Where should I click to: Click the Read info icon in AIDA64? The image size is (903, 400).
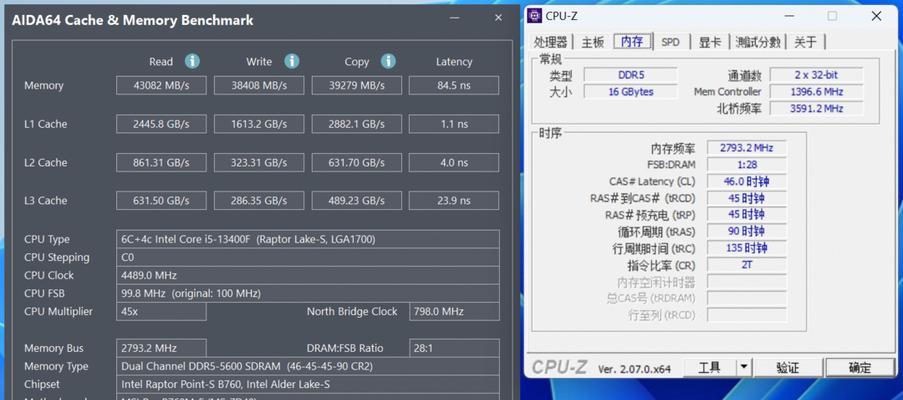pyautogui.click(x=192, y=61)
